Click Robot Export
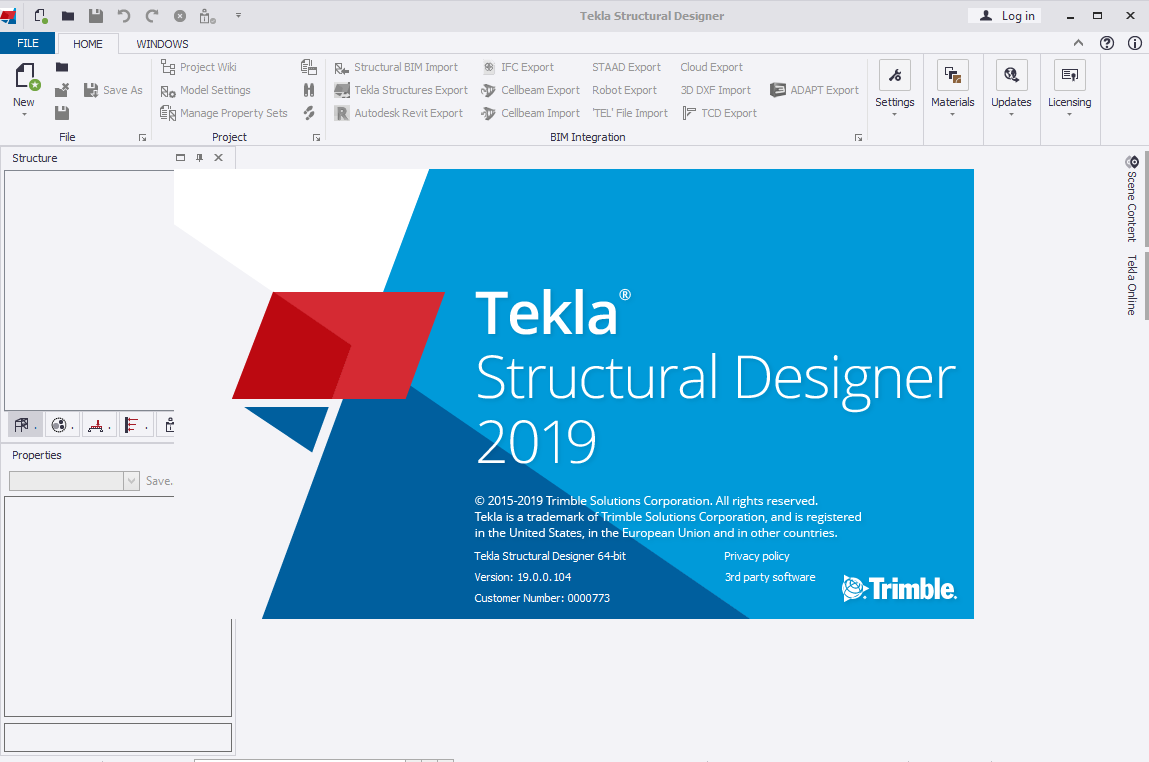The height and width of the screenshot is (762, 1149). click(x=624, y=90)
